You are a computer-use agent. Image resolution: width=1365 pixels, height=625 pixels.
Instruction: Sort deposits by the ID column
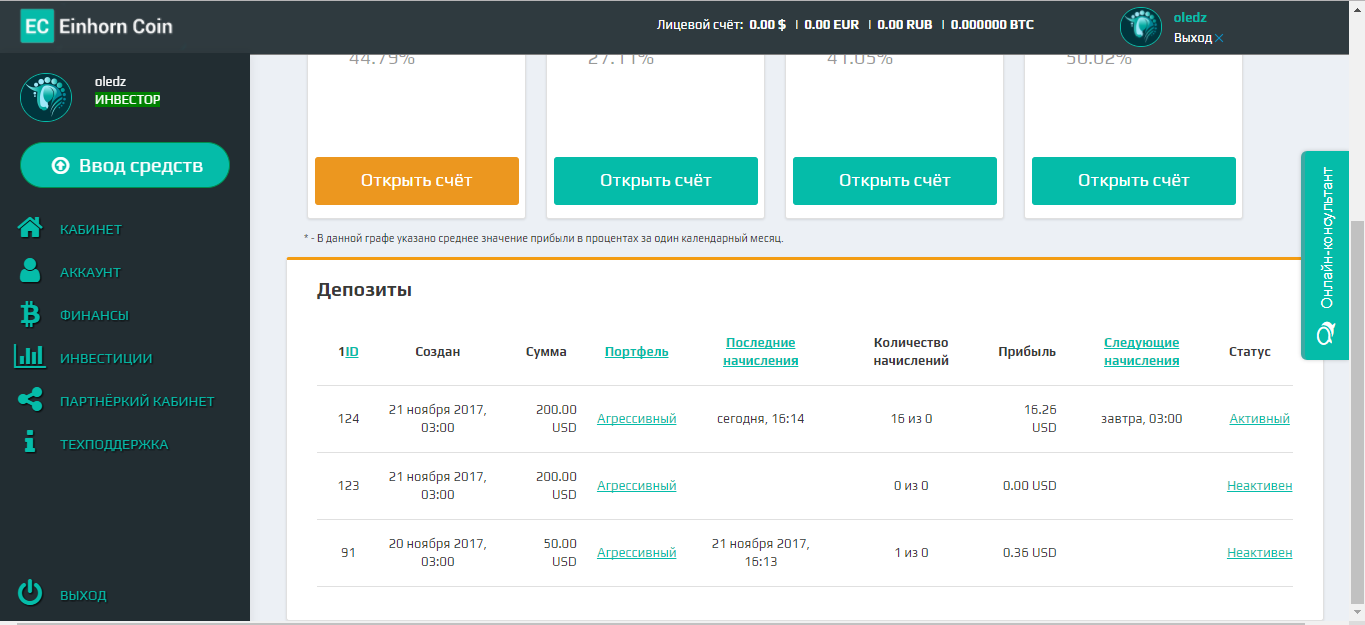pyautogui.click(x=352, y=352)
